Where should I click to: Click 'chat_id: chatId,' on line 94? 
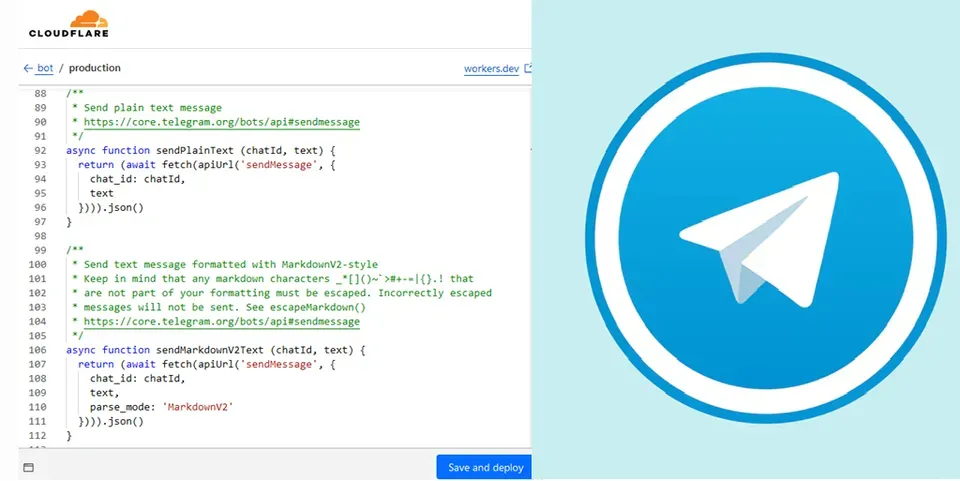(x=137, y=179)
